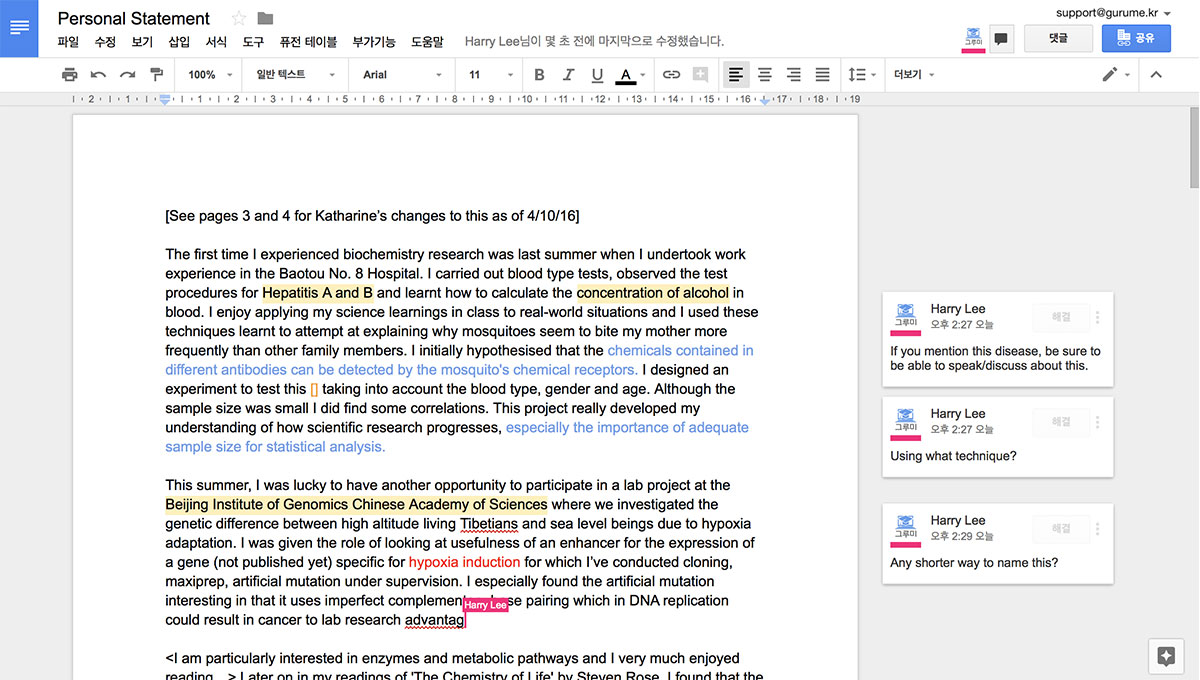Click the left indent marker on ruler
The height and width of the screenshot is (680, 1200).
[x=165, y=99]
